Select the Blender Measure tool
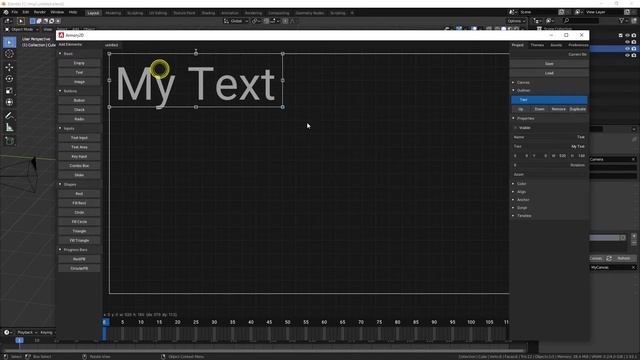This screenshot has height=360, width=640. point(9,128)
